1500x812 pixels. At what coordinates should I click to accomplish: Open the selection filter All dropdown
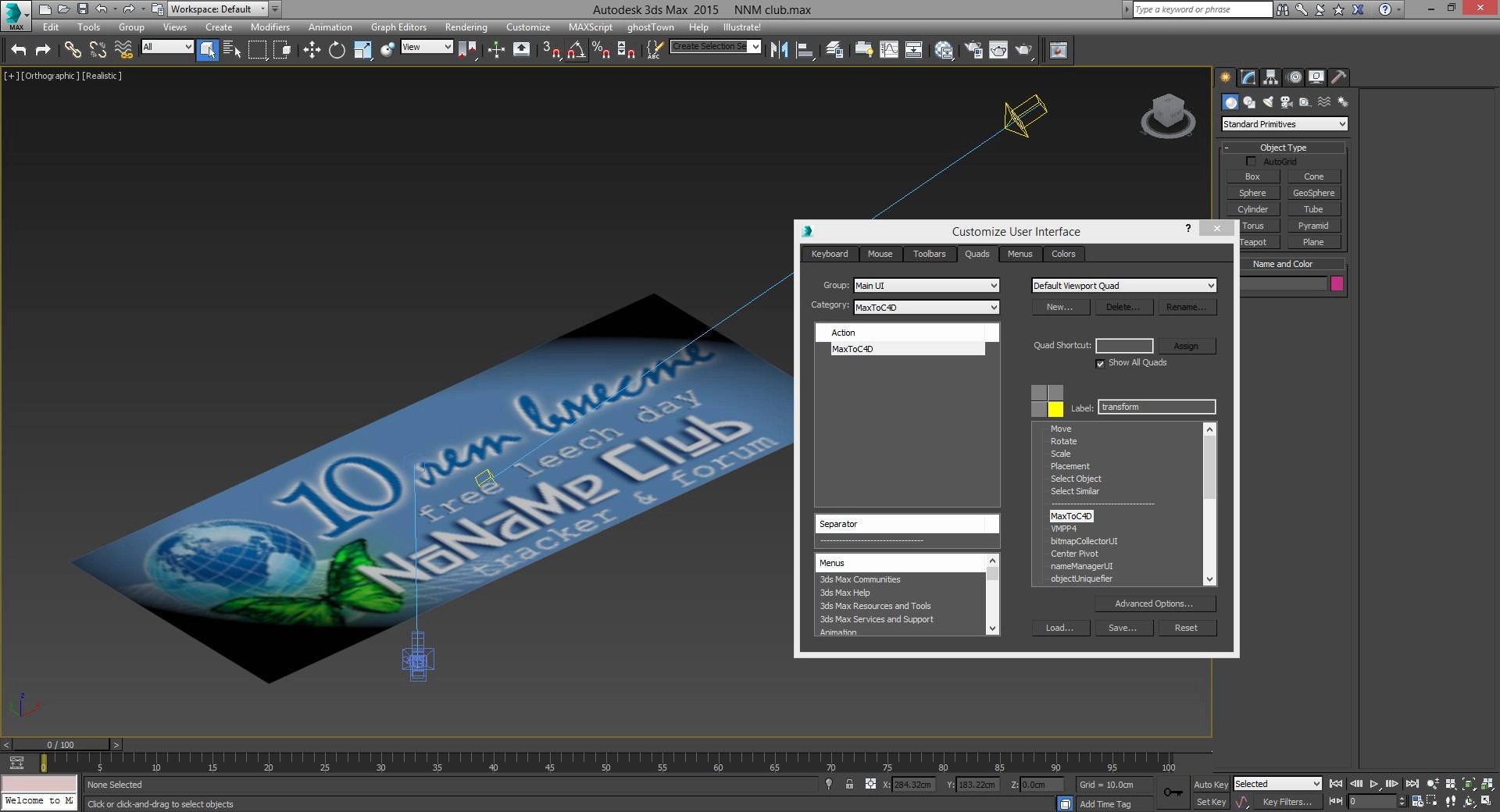coord(167,47)
